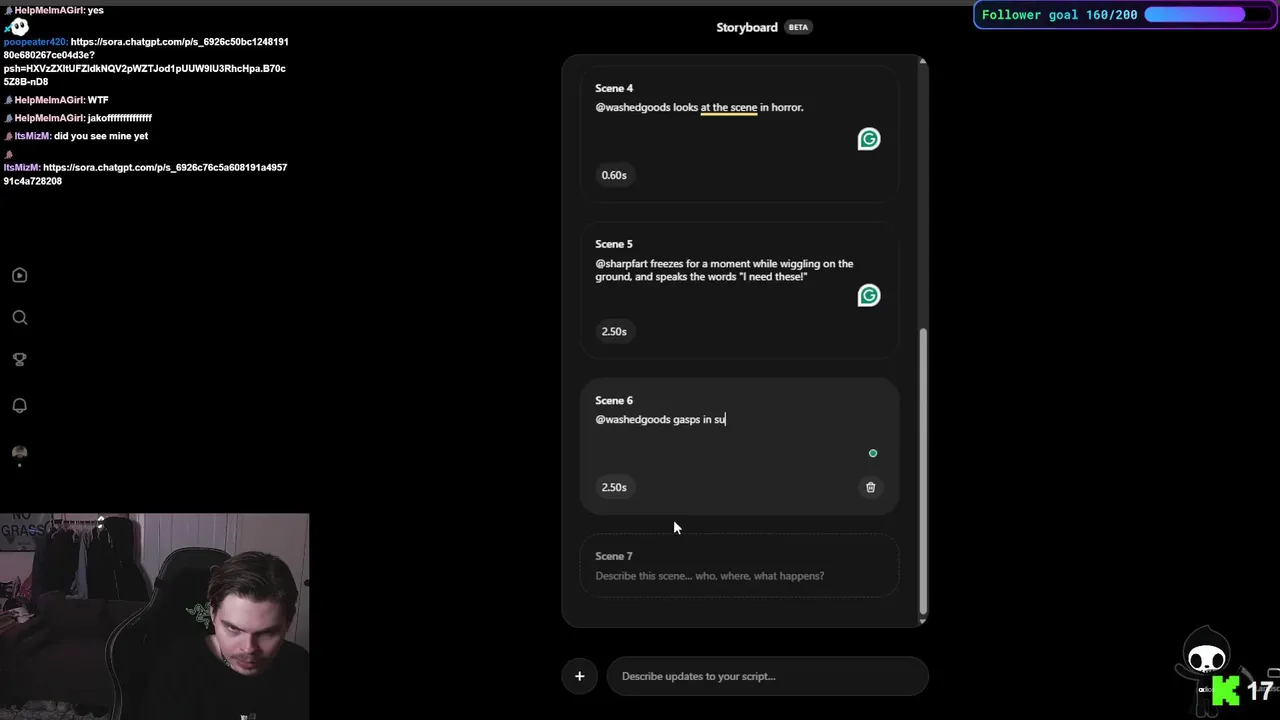Delete Scene 6 with the trash icon
1280x720 pixels.
click(870, 487)
